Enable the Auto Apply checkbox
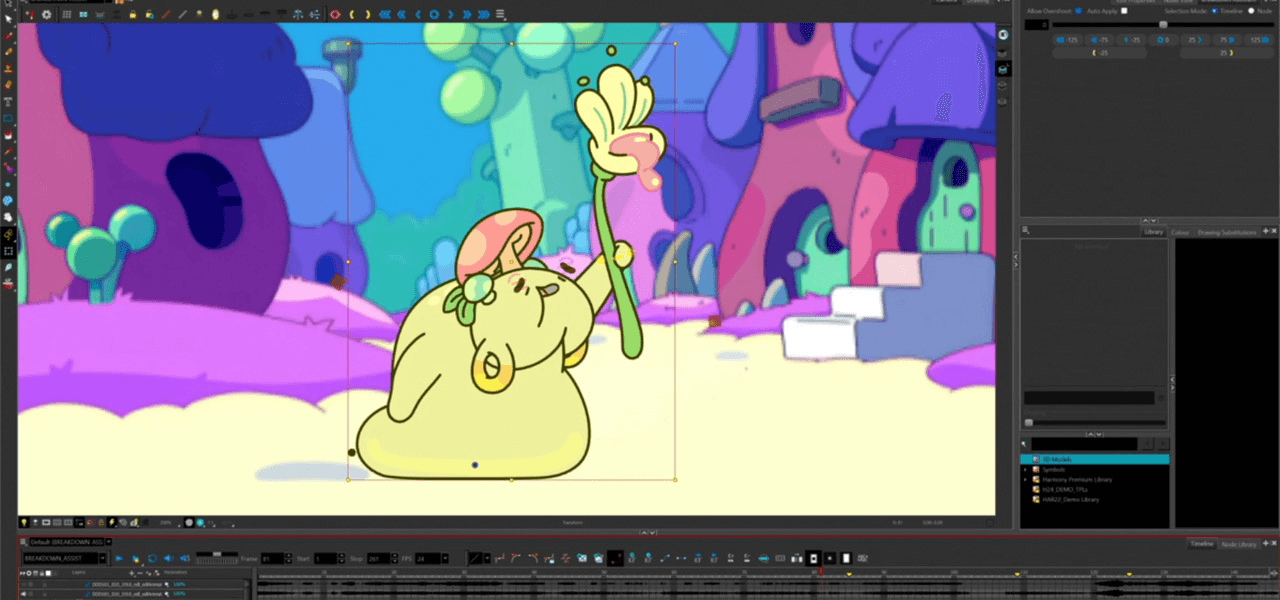The height and width of the screenshot is (600, 1280). point(1124,10)
